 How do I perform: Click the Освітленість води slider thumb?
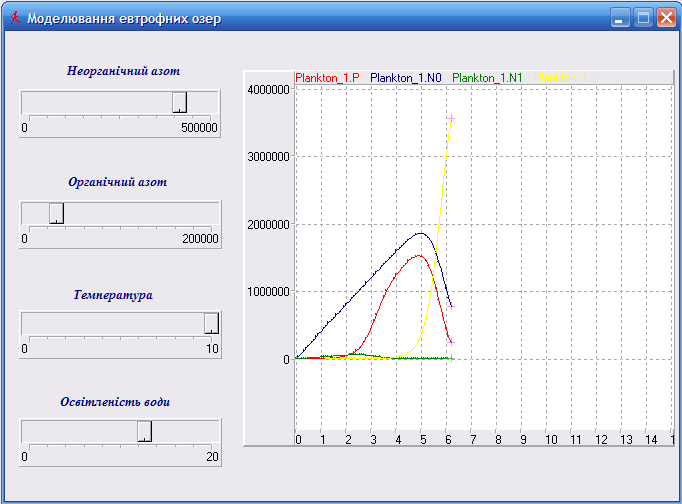click(145, 431)
